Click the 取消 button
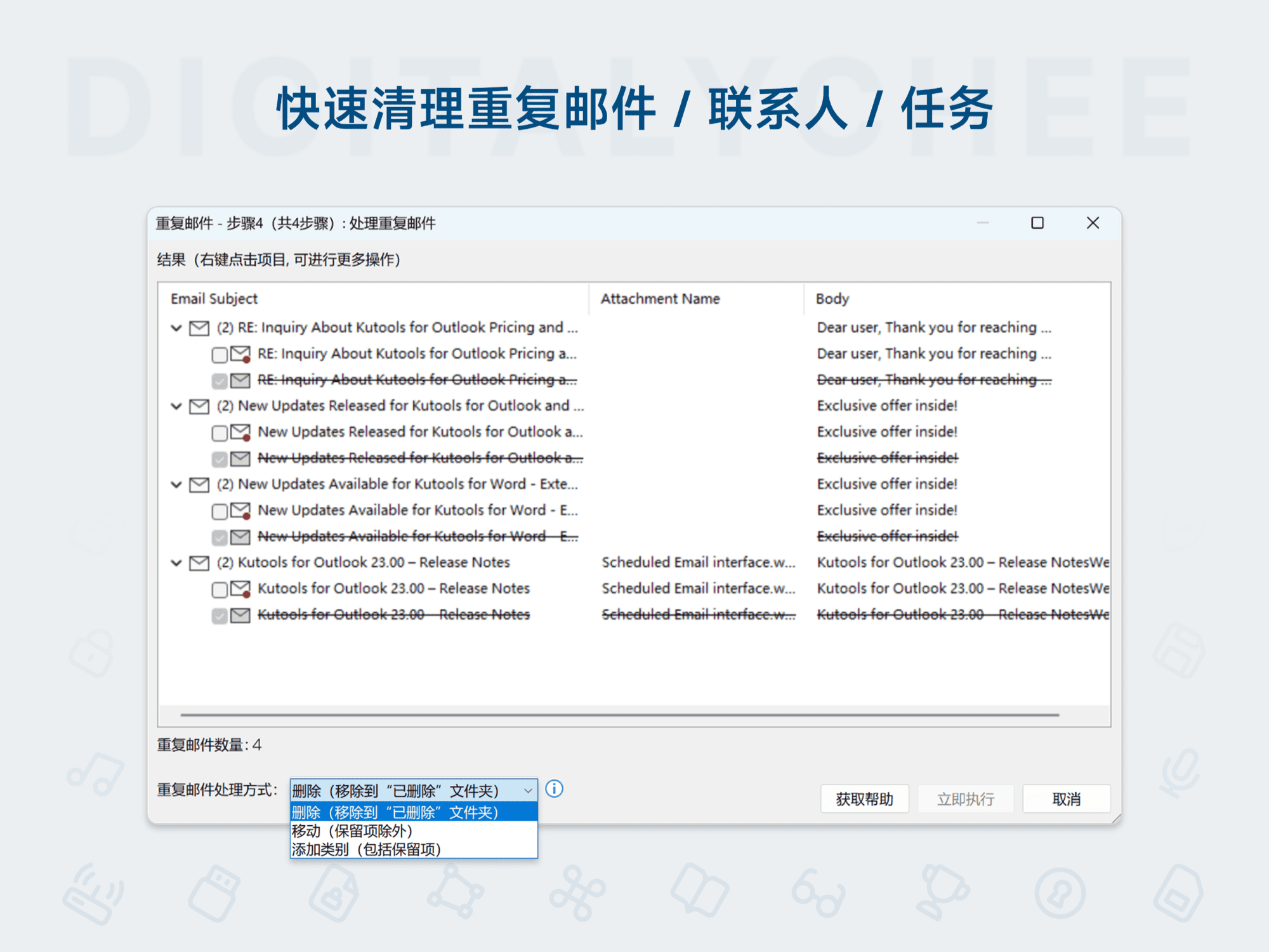 click(1066, 799)
